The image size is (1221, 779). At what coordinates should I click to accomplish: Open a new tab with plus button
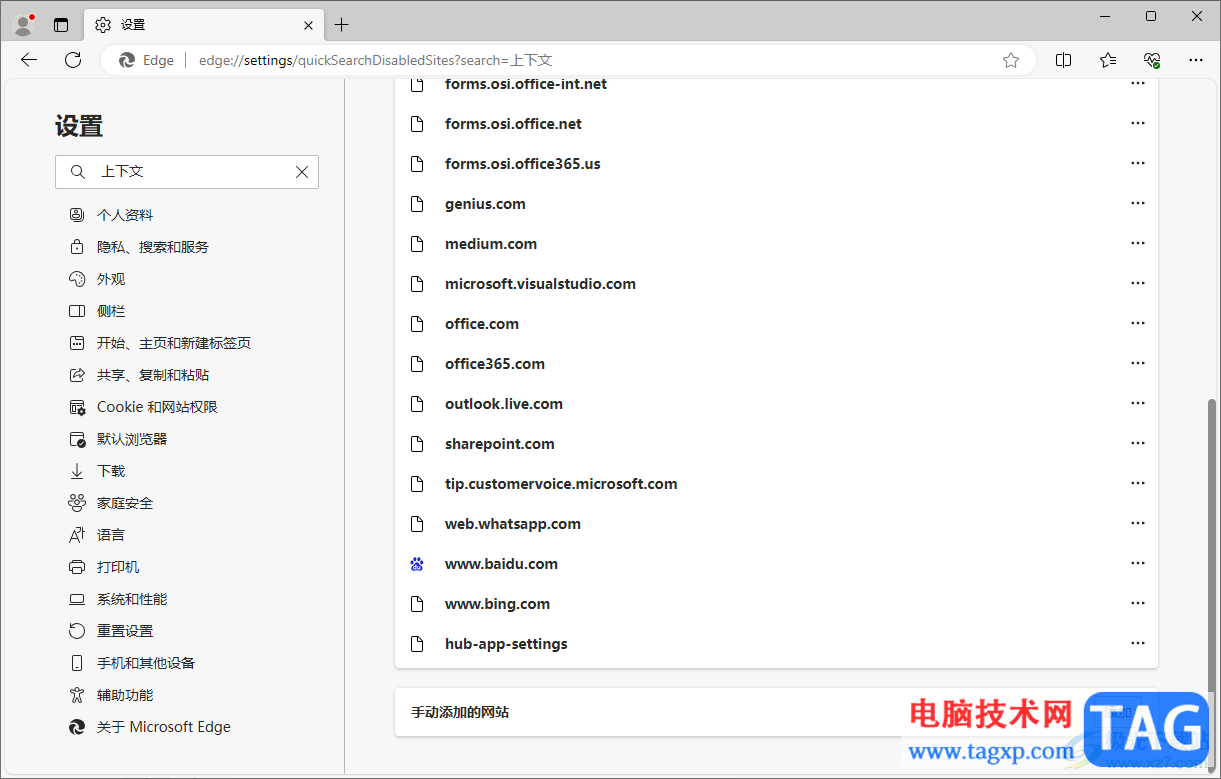[342, 25]
